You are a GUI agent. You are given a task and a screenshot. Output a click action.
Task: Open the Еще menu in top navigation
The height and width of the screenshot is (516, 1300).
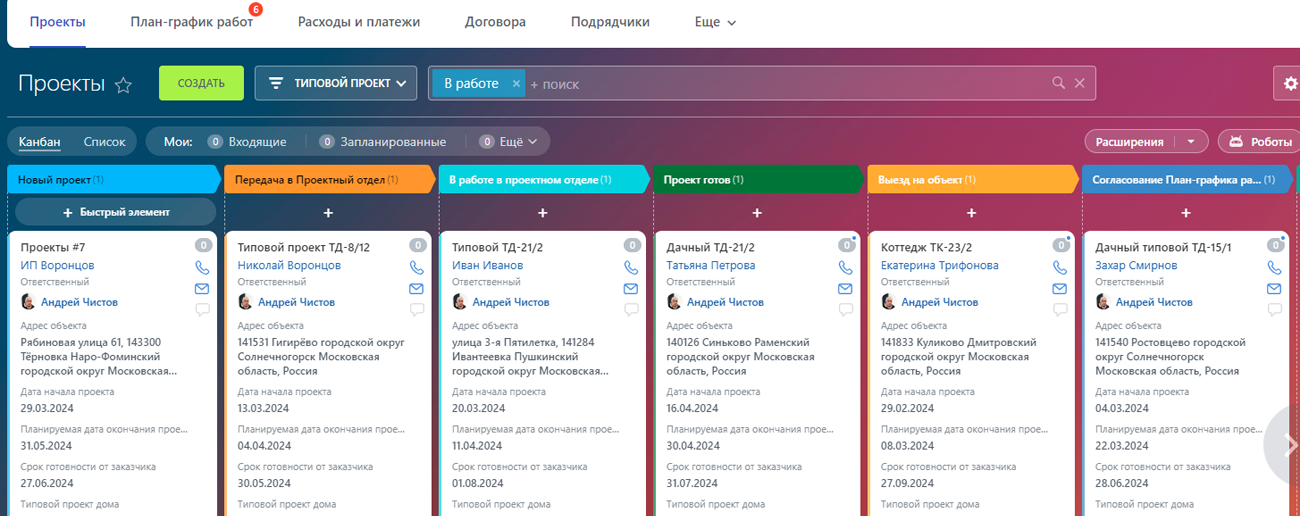click(715, 22)
